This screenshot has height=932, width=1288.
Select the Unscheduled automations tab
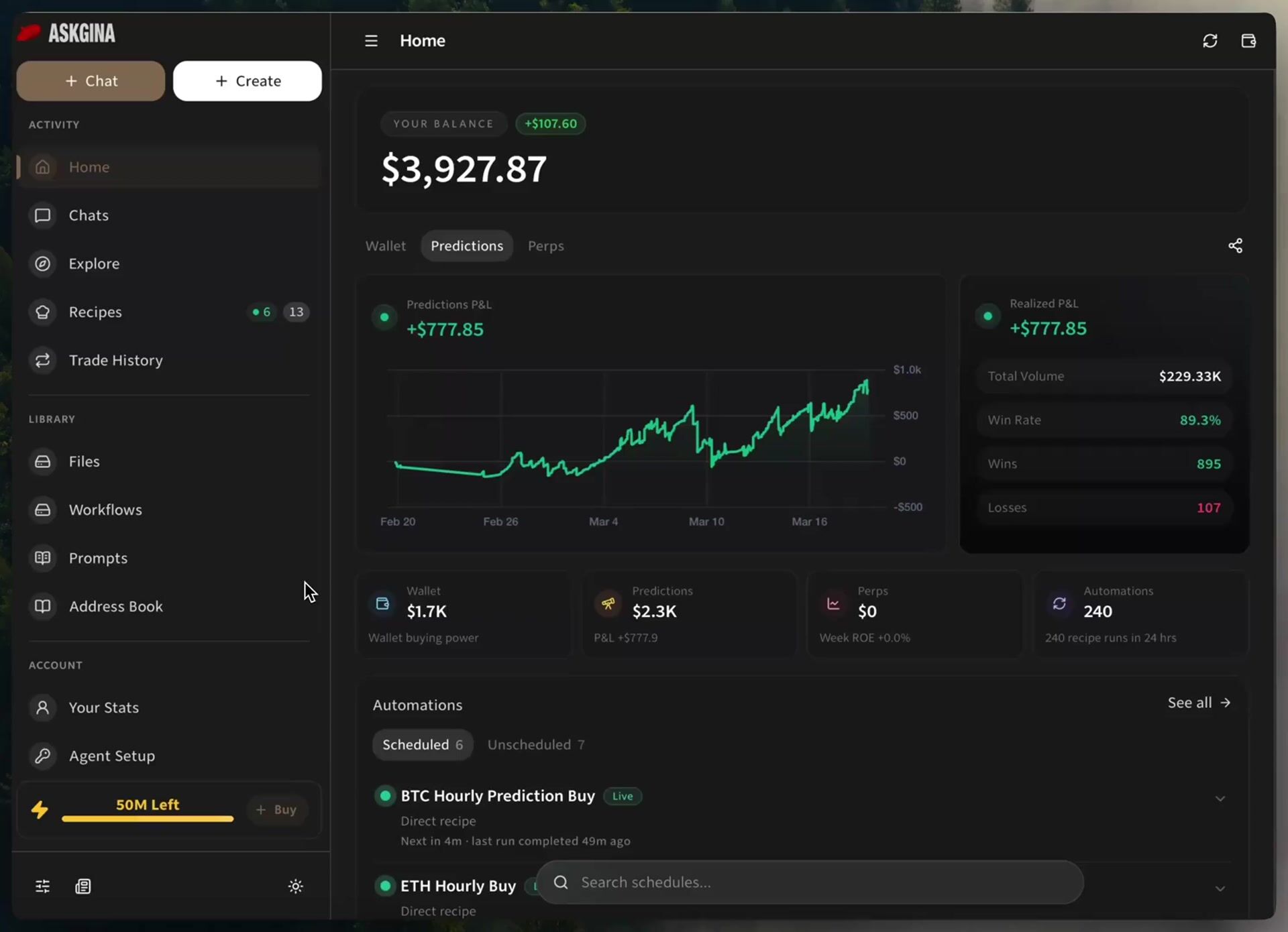pos(535,745)
